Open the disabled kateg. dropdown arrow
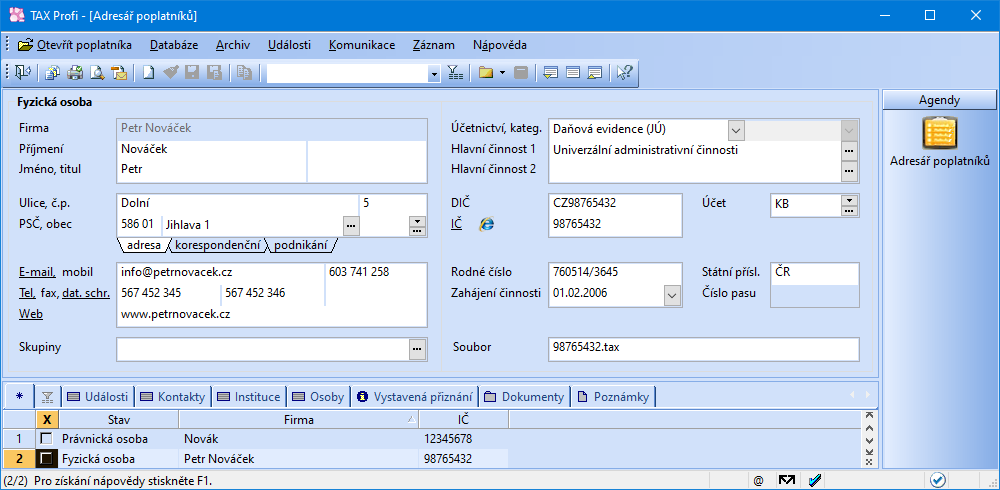This screenshot has height=490, width=1000. click(849, 130)
